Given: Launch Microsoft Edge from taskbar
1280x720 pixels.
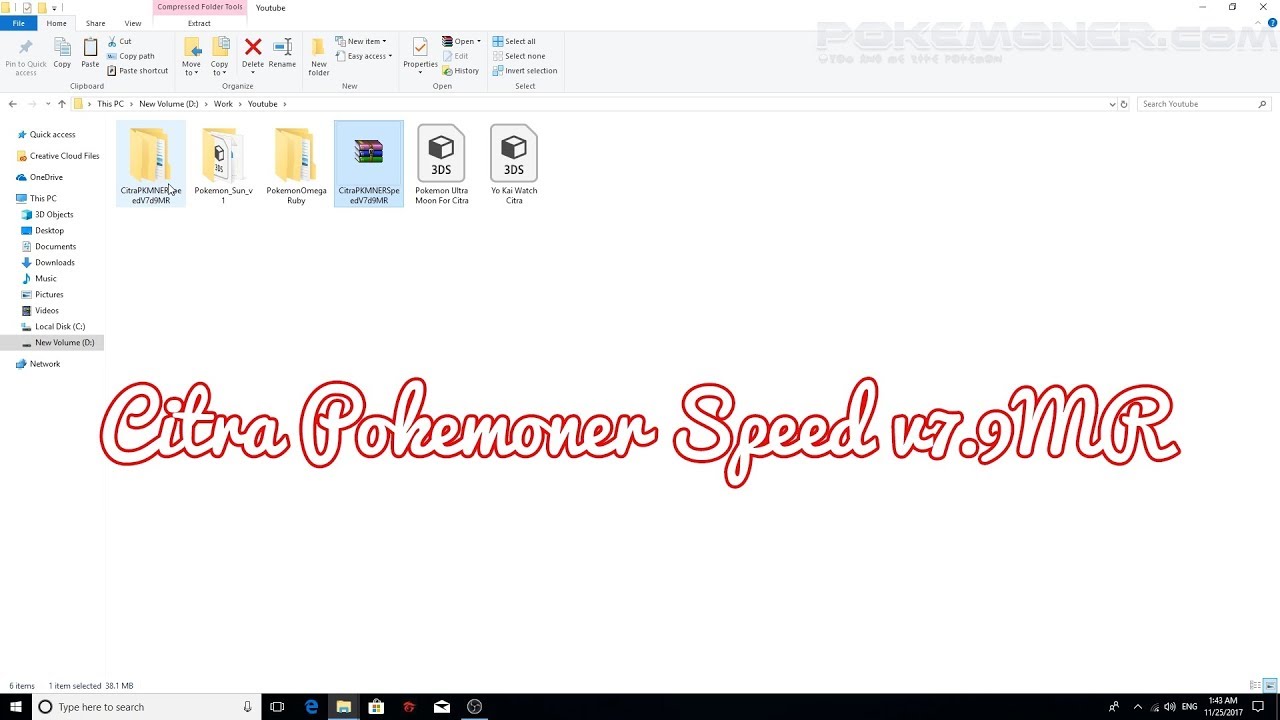Looking at the screenshot, I should 311,707.
